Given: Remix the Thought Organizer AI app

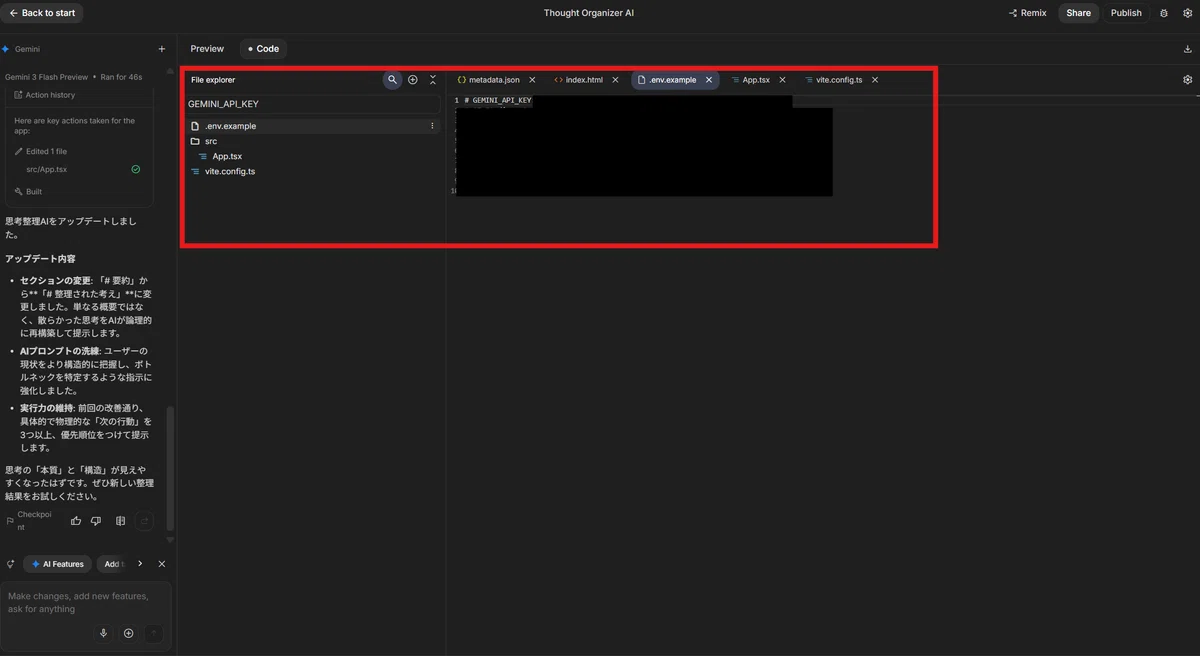Looking at the screenshot, I should click(x=1028, y=13).
